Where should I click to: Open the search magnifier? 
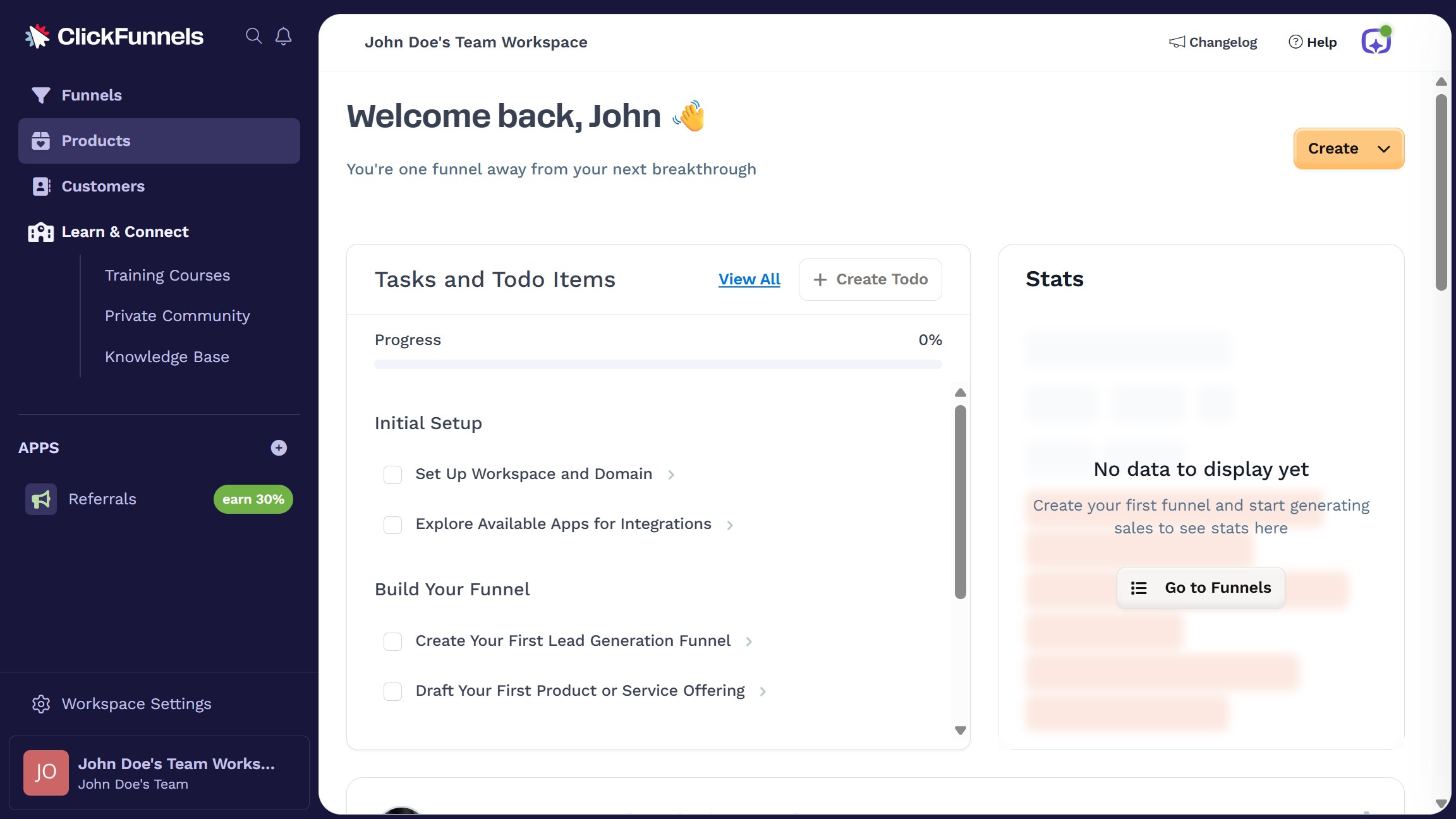coord(254,36)
